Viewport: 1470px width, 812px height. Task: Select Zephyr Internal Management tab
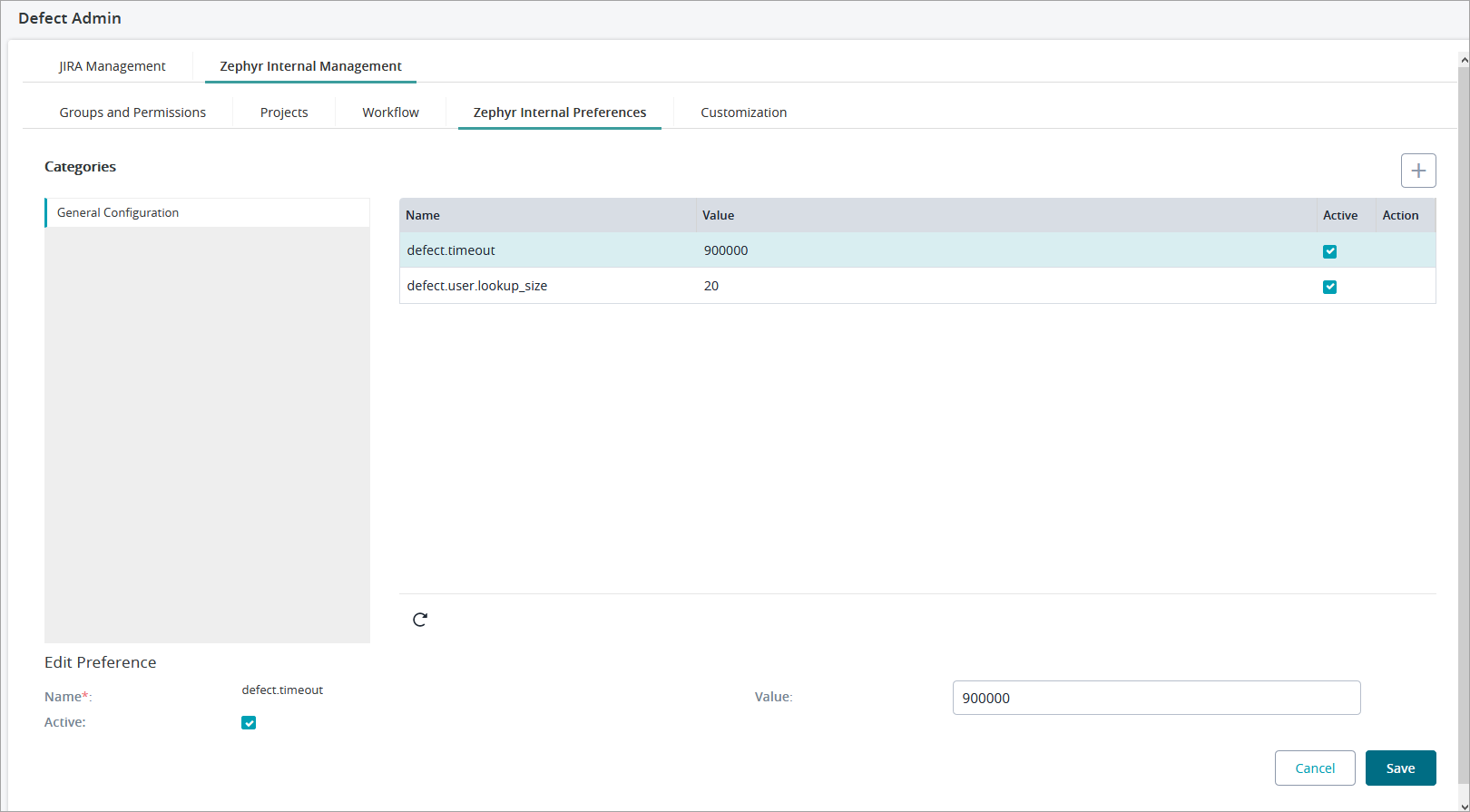[x=310, y=66]
